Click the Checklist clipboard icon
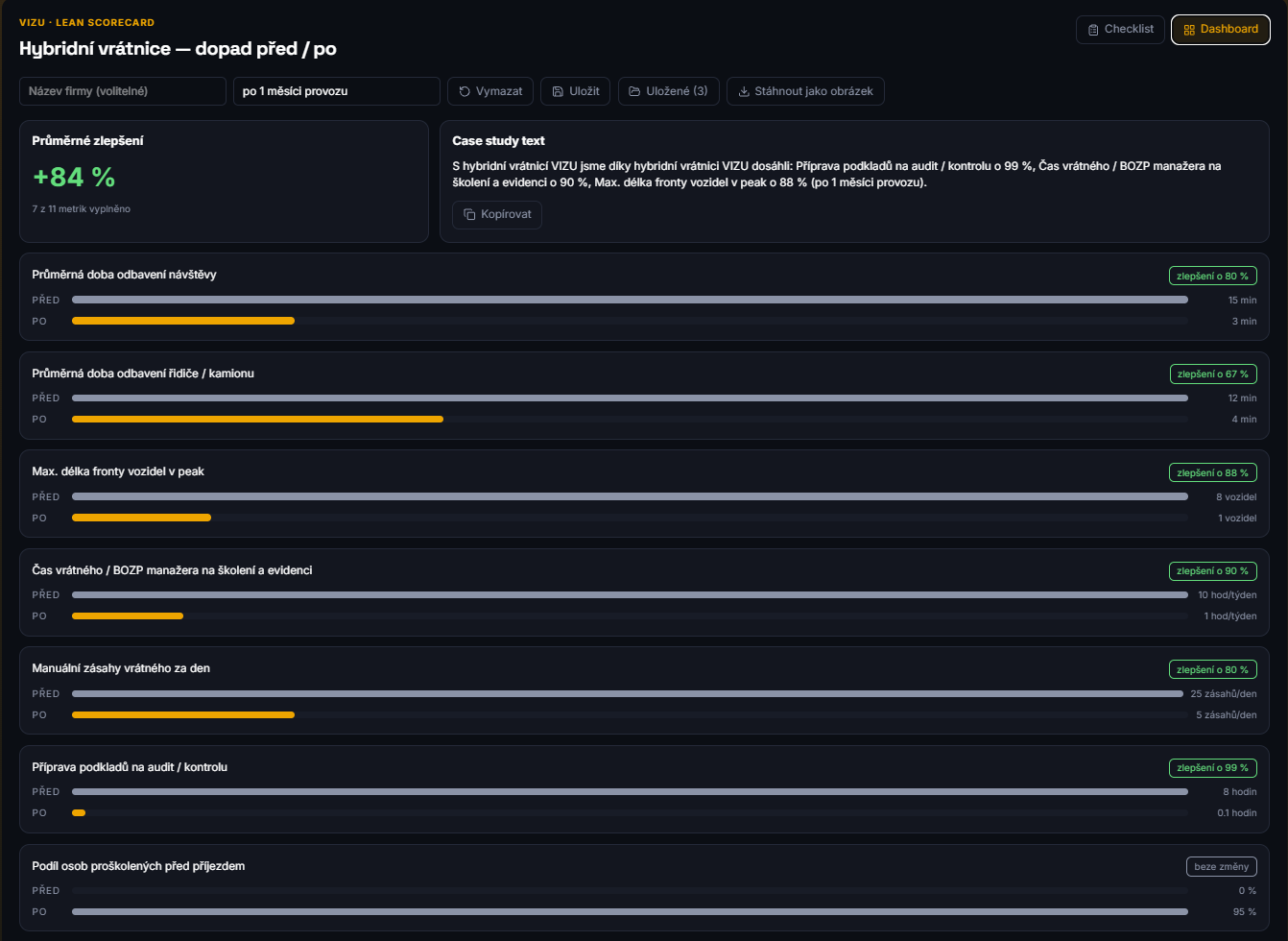 (x=1093, y=30)
